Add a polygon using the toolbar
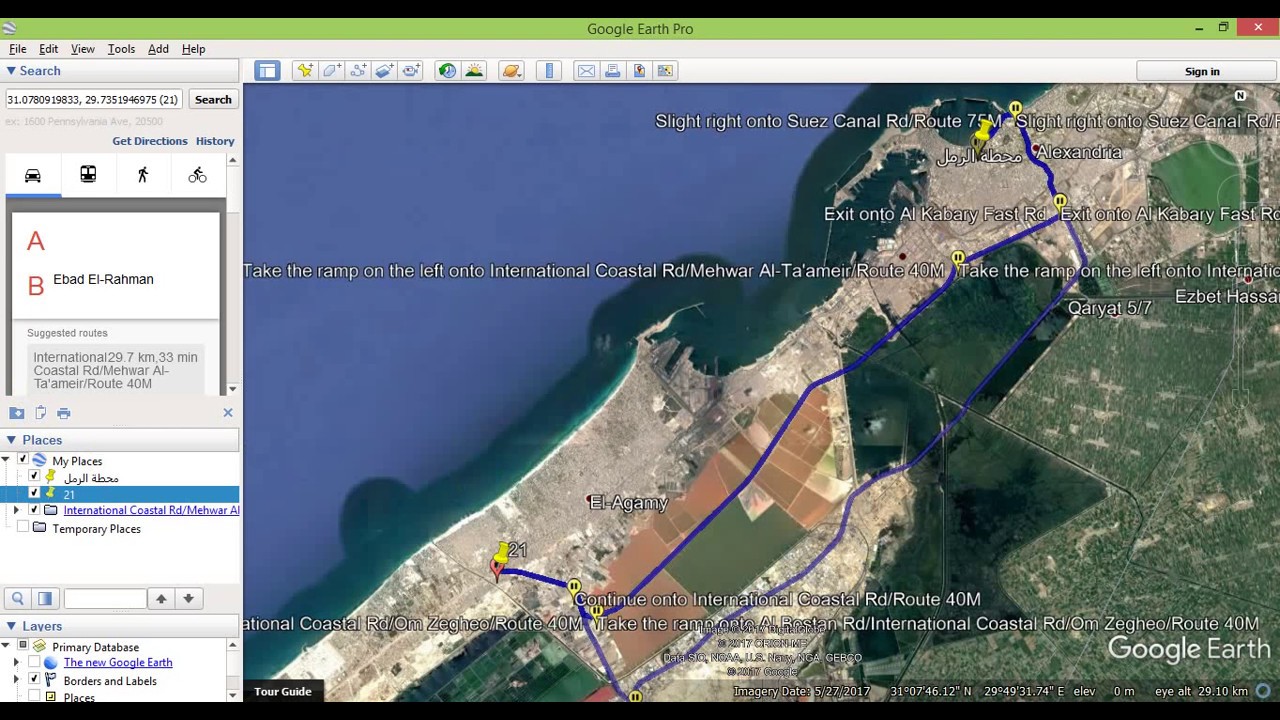The width and height of the screenshot is (1280, 720). click(x=332, y=70)
